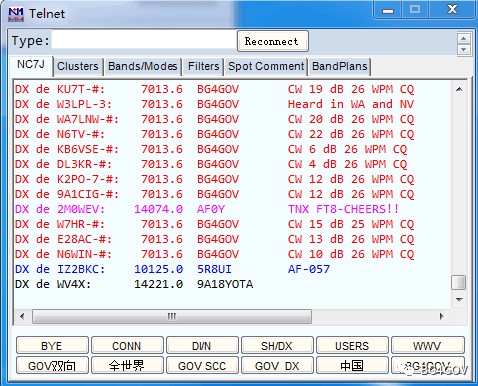Click the spot from KU7T-#
This screenshot has height=386, width=478.
point(215,89)
